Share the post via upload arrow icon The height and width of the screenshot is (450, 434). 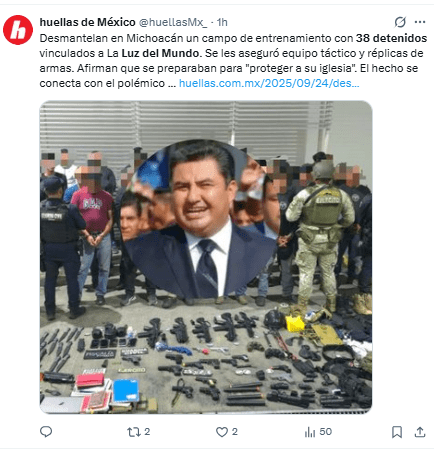(x=420, y=432)
